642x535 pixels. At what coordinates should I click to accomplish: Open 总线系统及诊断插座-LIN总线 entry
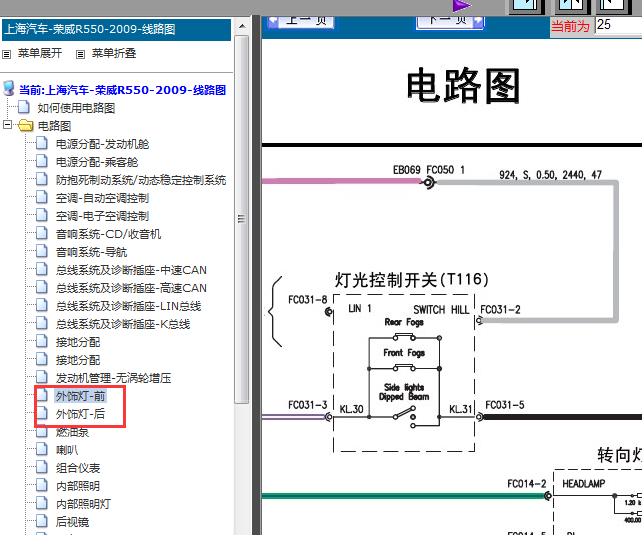[129, 306]
